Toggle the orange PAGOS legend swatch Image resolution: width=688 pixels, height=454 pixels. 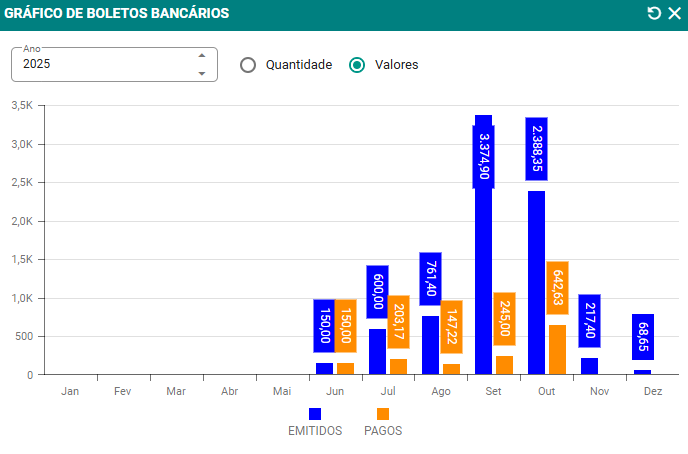[x=383, y=414]
